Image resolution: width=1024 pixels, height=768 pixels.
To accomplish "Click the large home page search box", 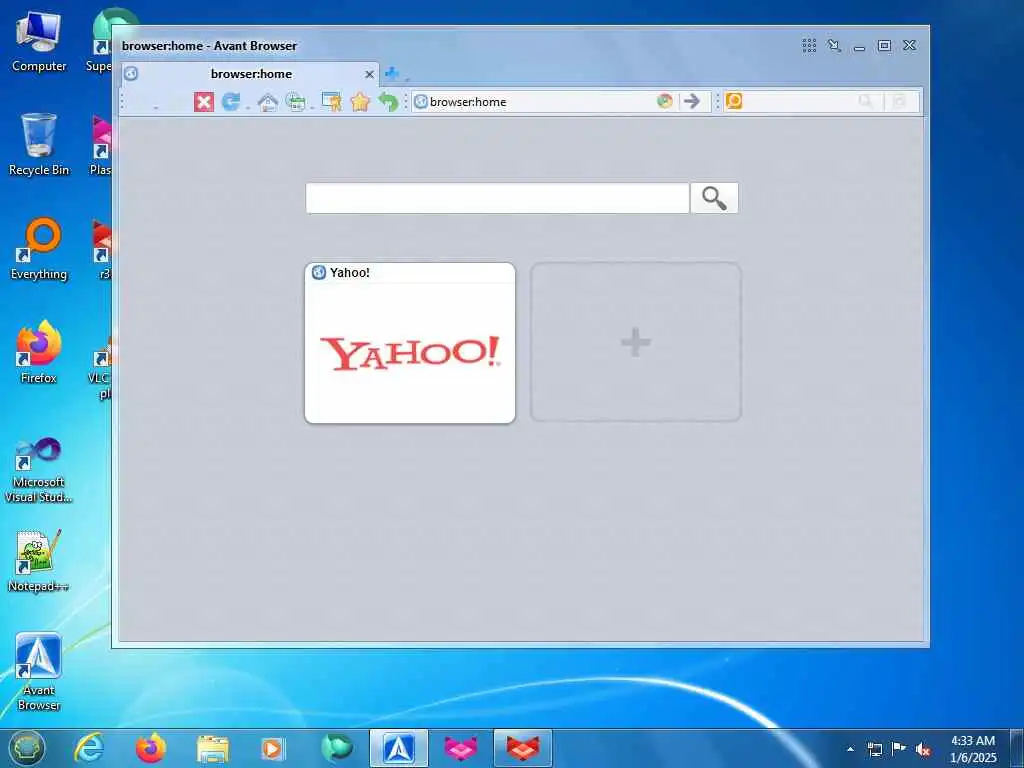I will (x=497, y=198).
